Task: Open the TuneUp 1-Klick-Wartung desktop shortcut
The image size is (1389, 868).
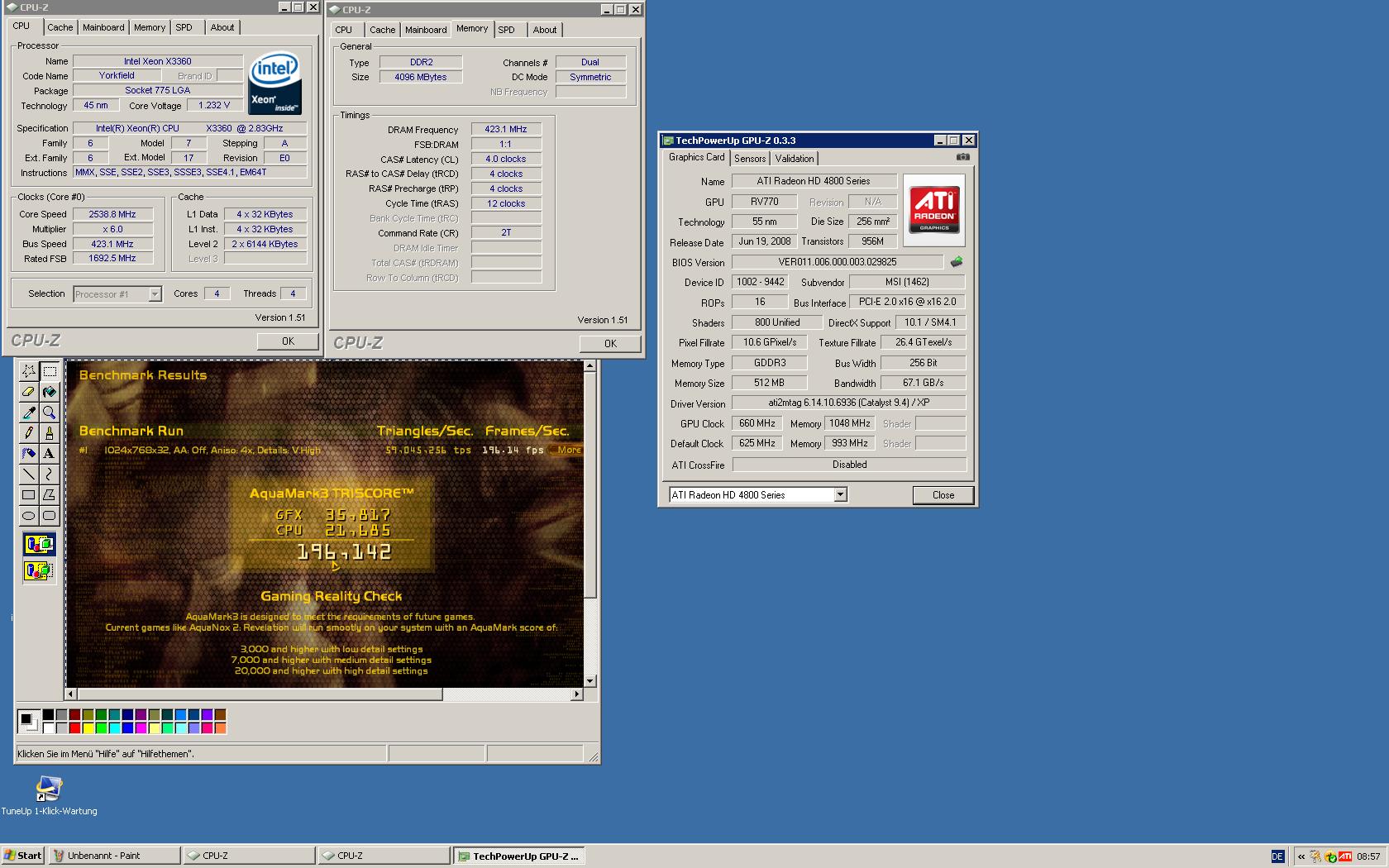Action: [49, 794]
